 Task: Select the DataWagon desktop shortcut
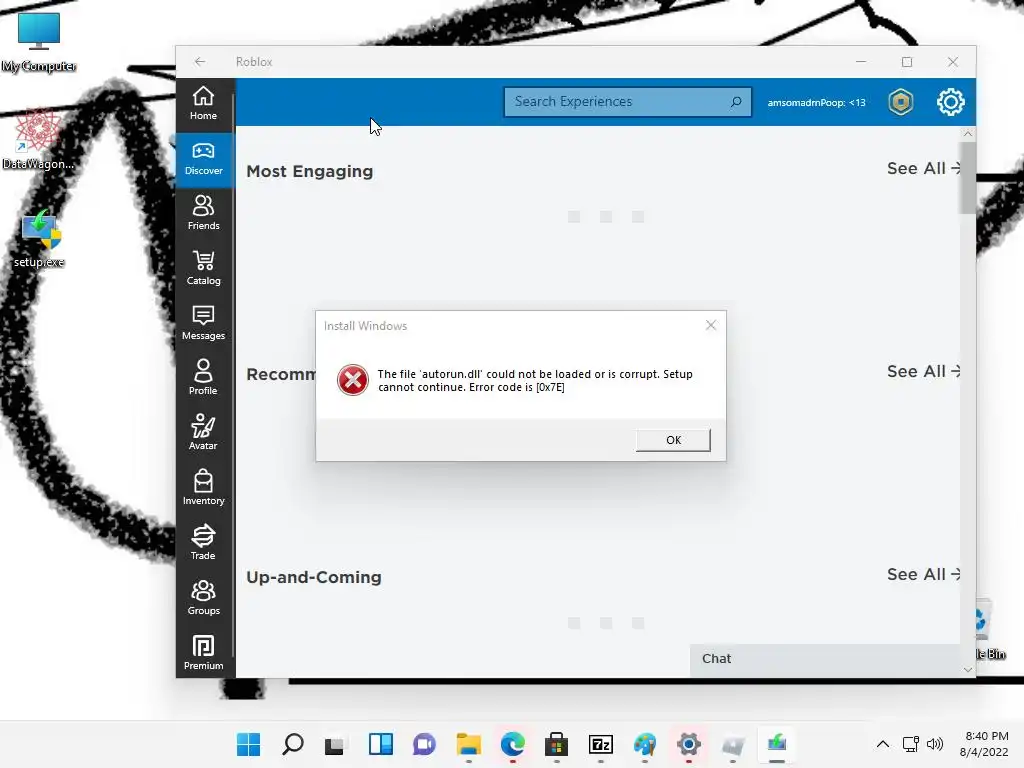click(38, 138)
